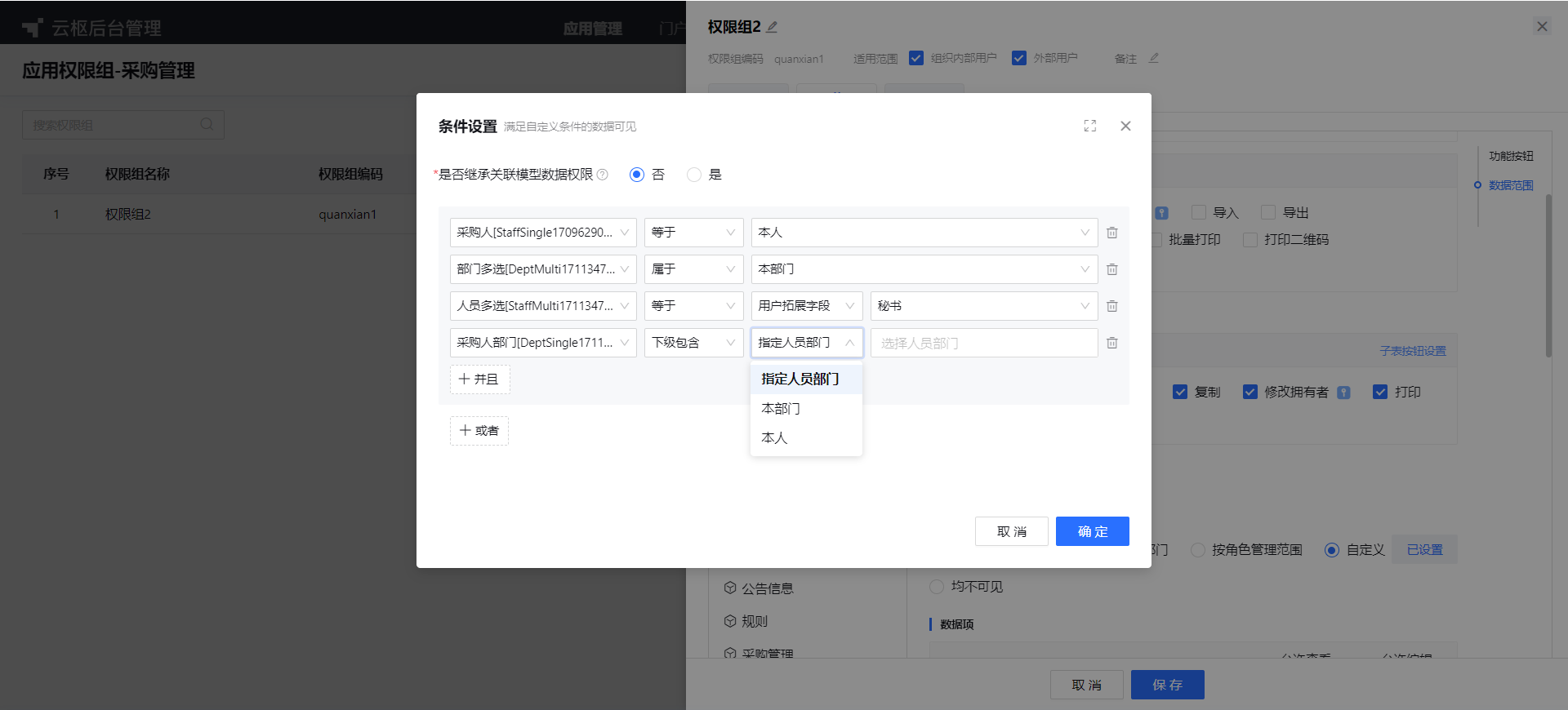Toggle the 打印二维码 checkbox

[x=1249, y=239]
